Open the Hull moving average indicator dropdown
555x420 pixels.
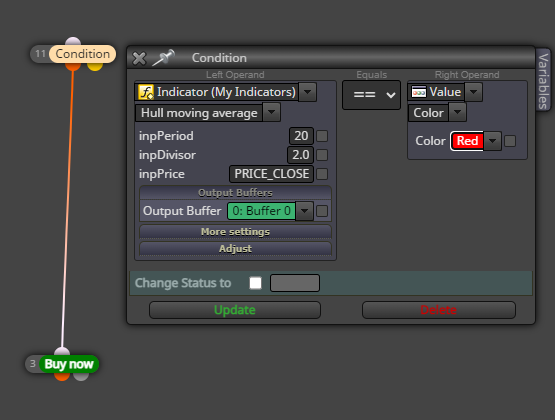(271, 113)
